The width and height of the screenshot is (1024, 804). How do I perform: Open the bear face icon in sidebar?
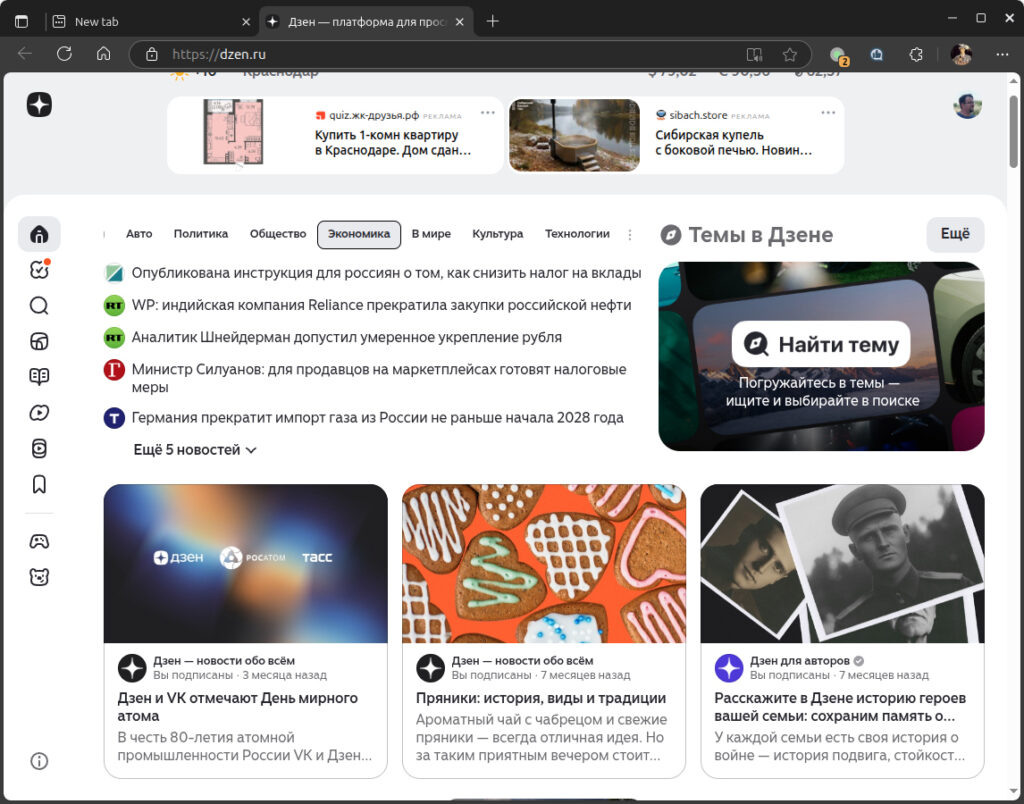click(39, 577)
